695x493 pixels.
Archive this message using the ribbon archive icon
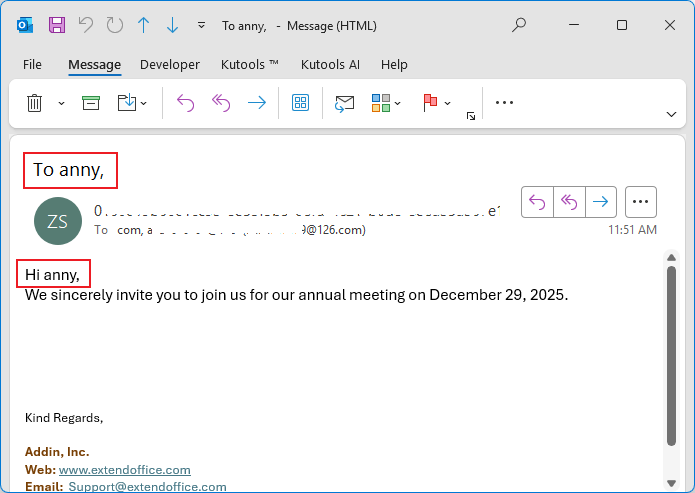click(91, 102)
